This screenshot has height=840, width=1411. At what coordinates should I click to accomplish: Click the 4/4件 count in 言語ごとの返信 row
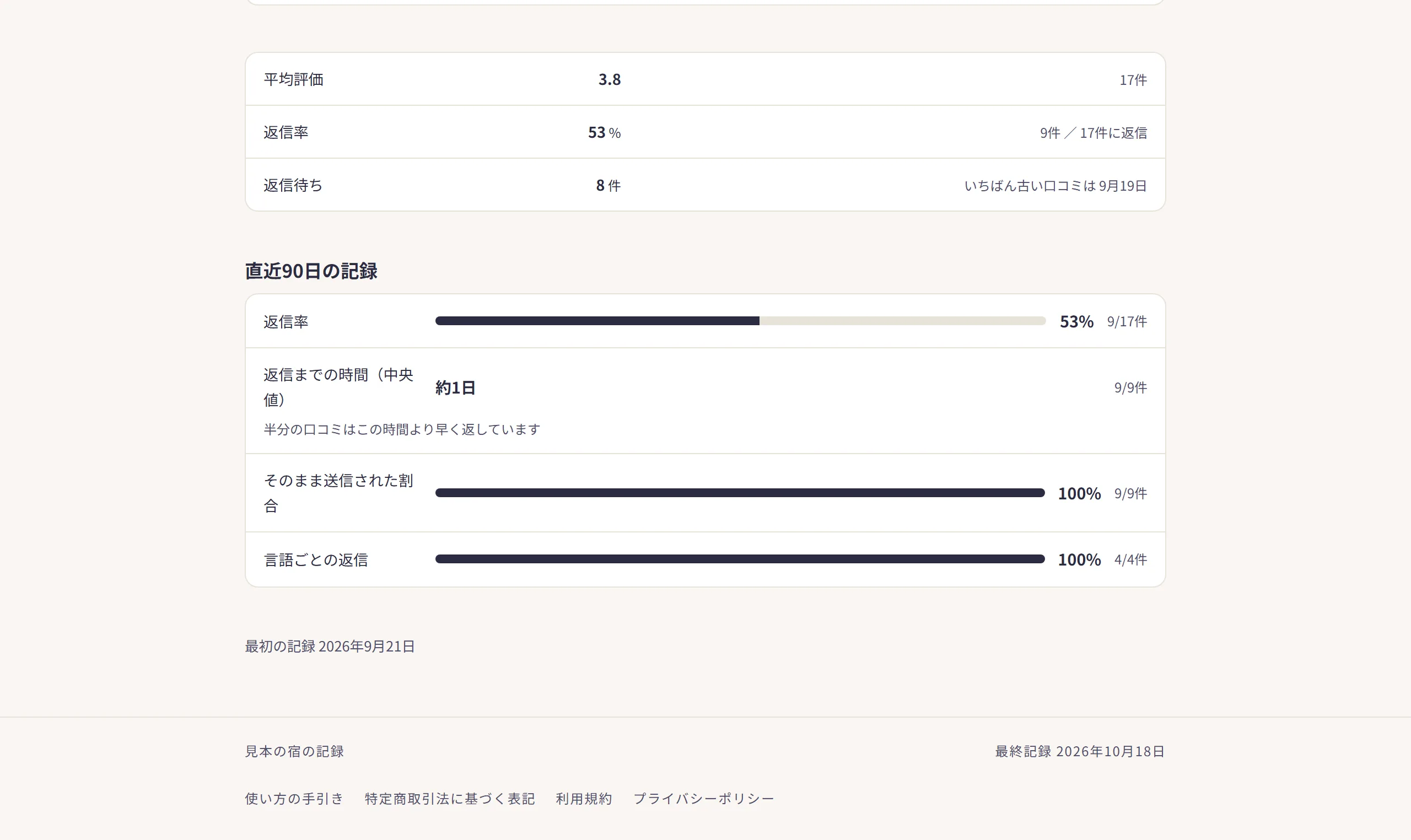click(1130, 560)
